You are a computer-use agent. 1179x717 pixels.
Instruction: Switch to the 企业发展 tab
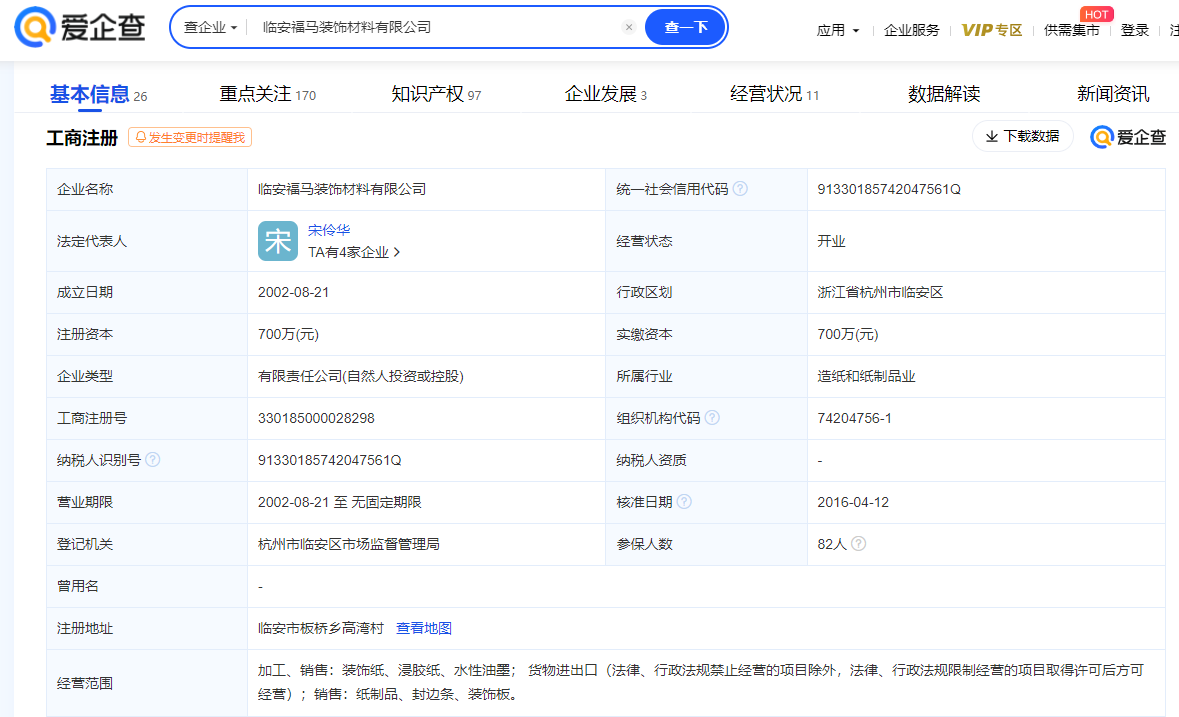(605, 94)
